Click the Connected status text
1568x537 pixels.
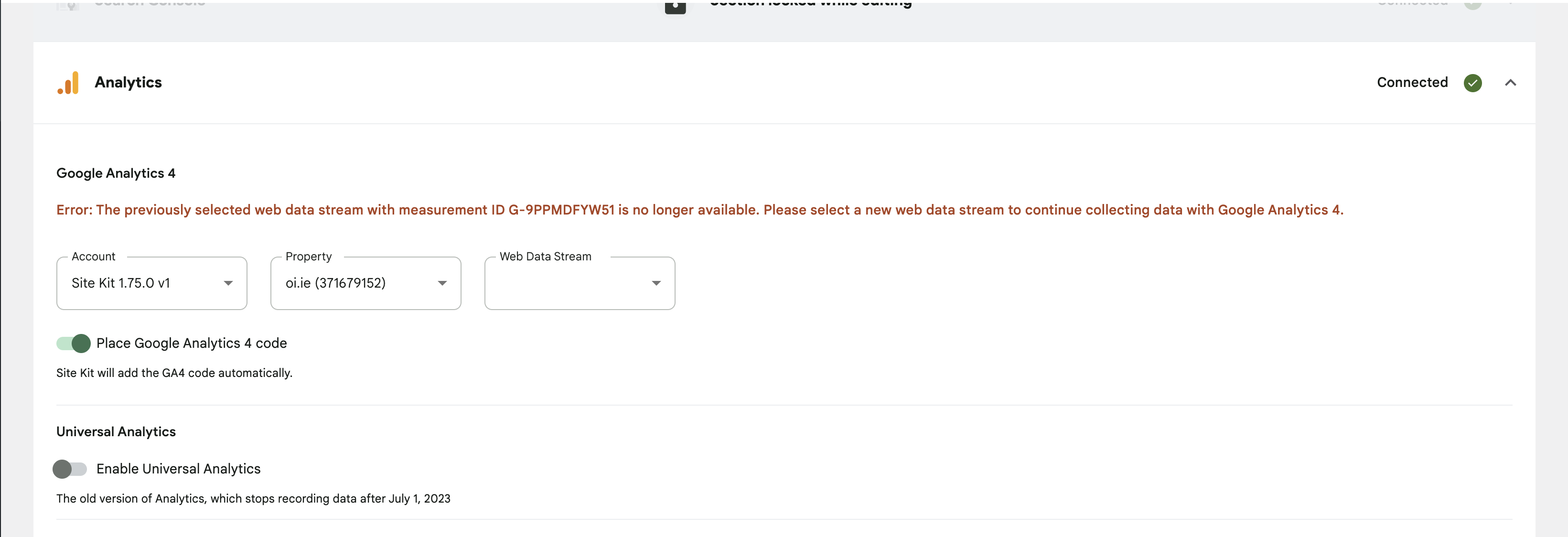[x=1412, y=83]
